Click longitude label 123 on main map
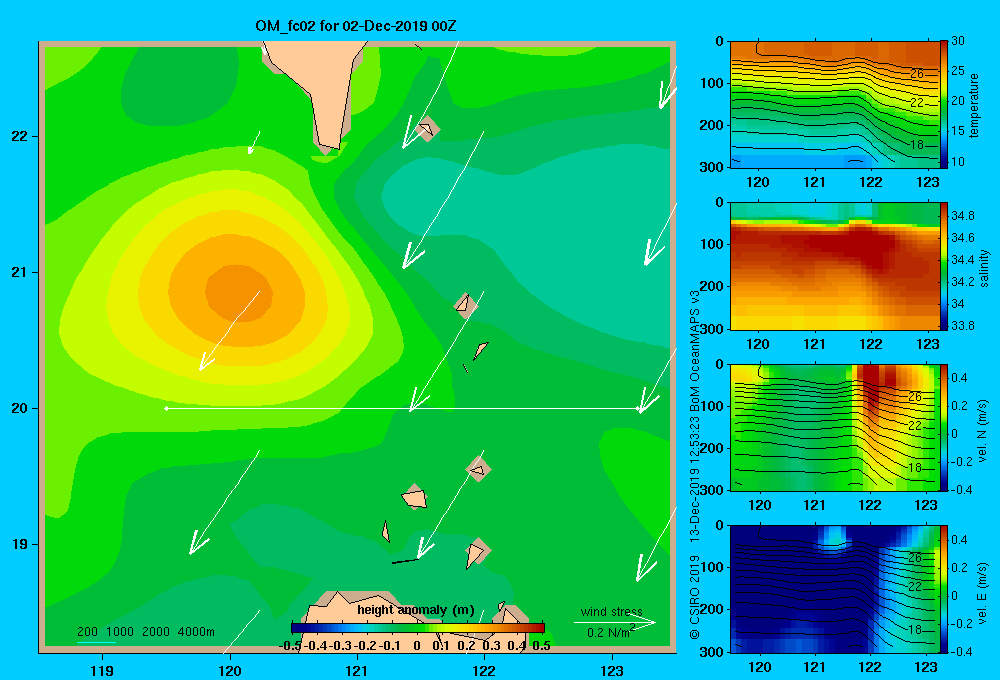Viewport: 1000px width, 680px height. [612, 670]
